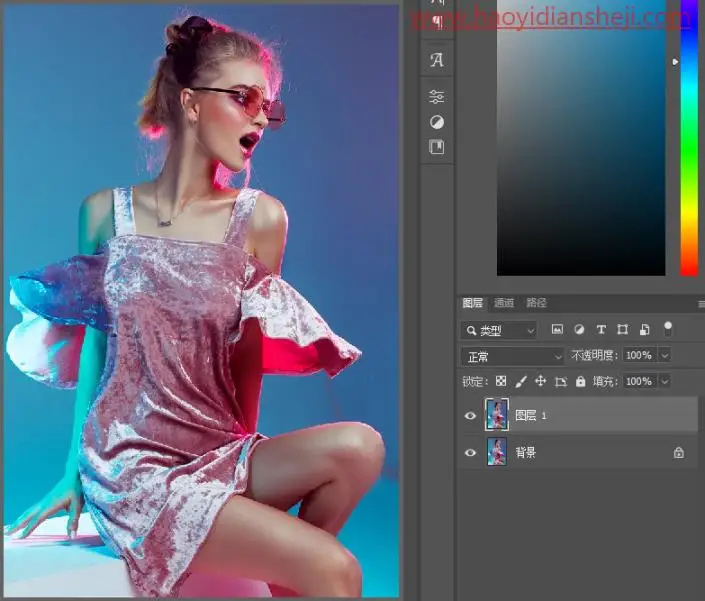Open the Libraries panel icon

click(437, 147)
